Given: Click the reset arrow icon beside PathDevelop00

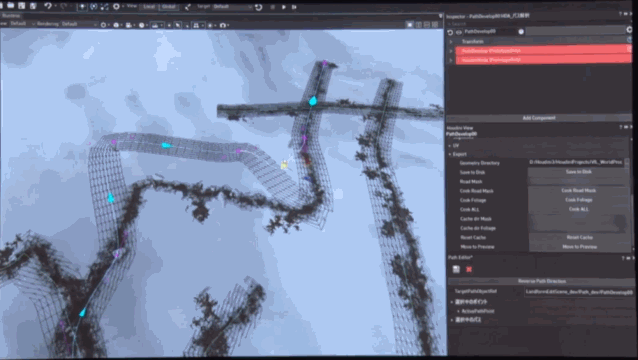Looking at the screenshot, I should [450, 32].
